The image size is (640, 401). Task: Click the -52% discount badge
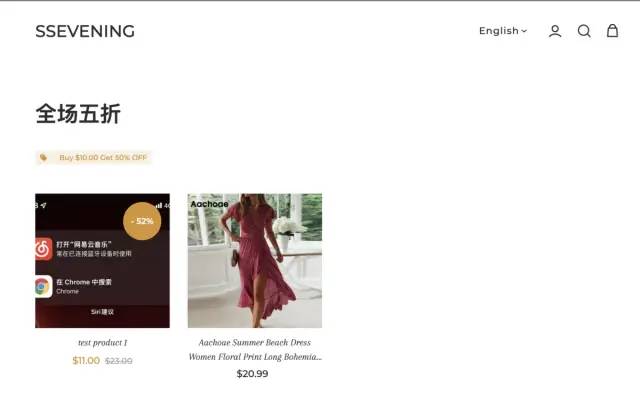point(142,221)
